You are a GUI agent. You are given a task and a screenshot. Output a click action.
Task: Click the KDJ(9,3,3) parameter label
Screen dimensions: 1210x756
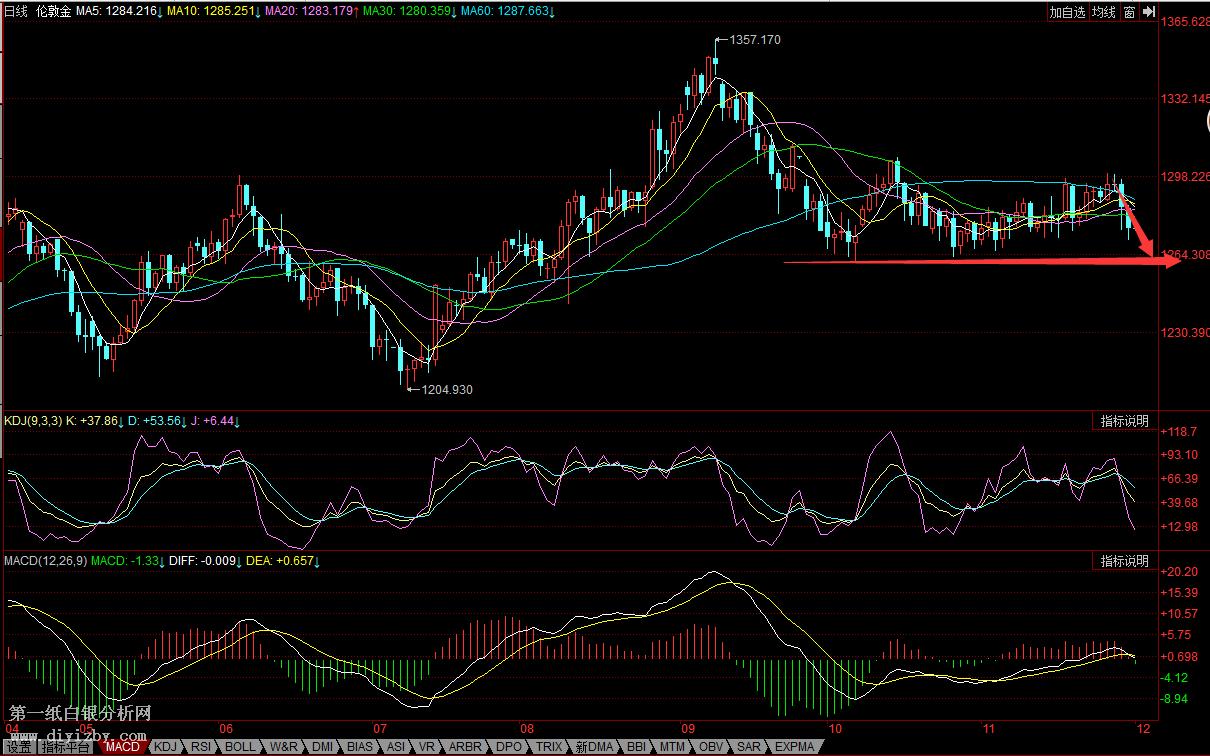click(32, 421)
